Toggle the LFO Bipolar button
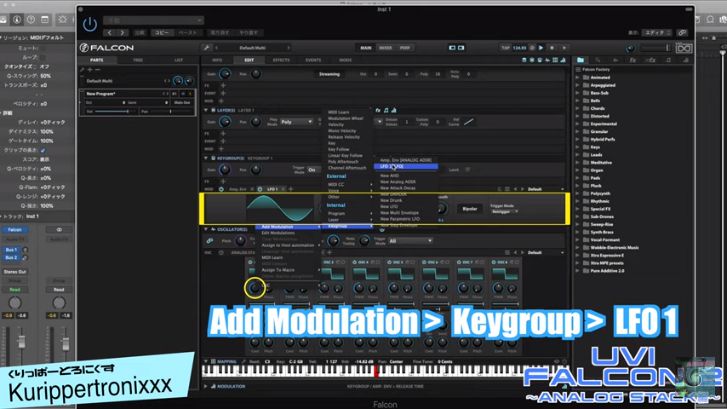727x409 pixels. [469, 209]
